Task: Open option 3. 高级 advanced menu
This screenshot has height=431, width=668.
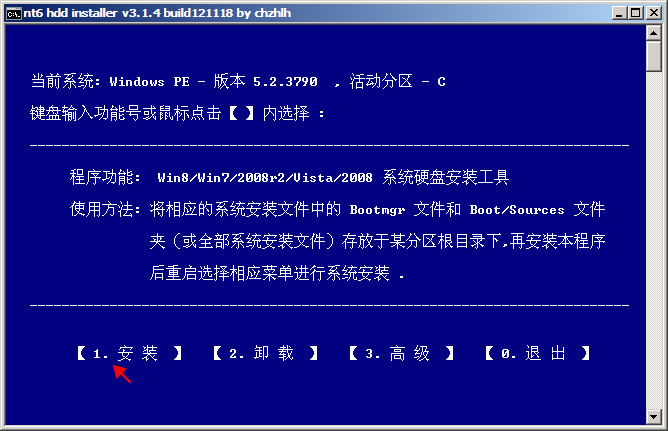Action: pos(402,353)
